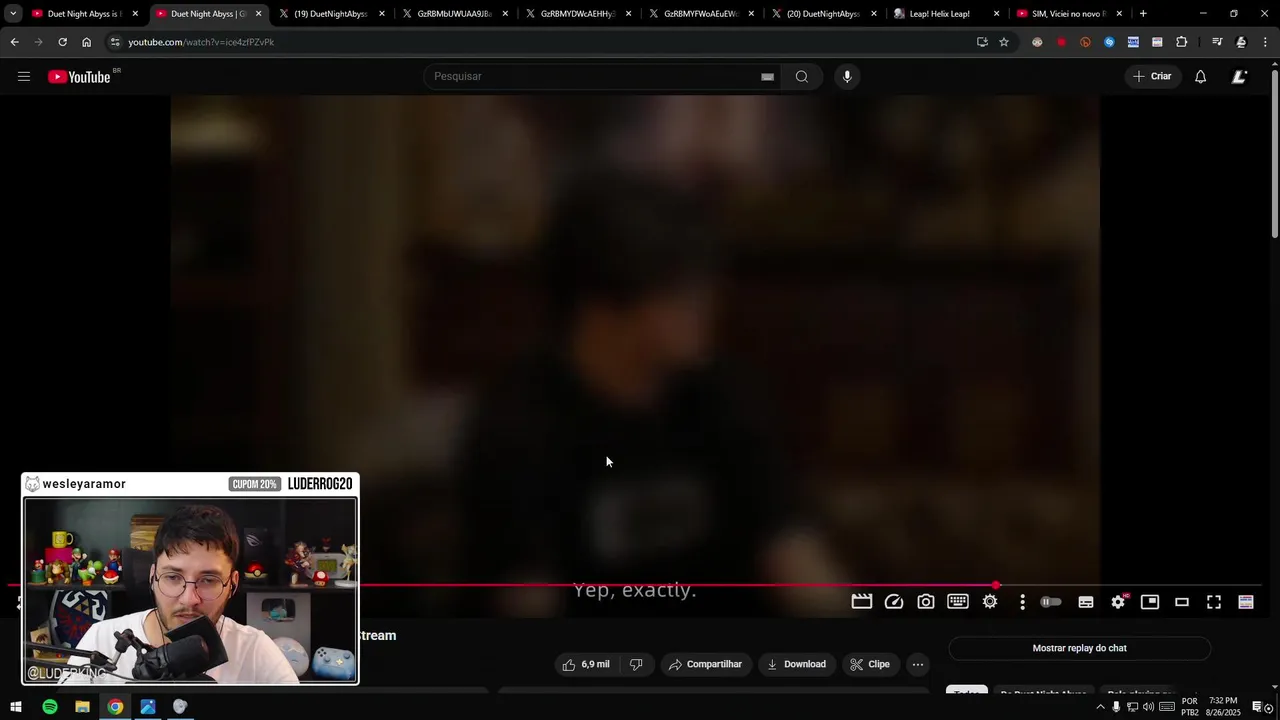Open the playback speed gauge control
This screenshot has height=720, width=1280.
click(x=894, y=602)
